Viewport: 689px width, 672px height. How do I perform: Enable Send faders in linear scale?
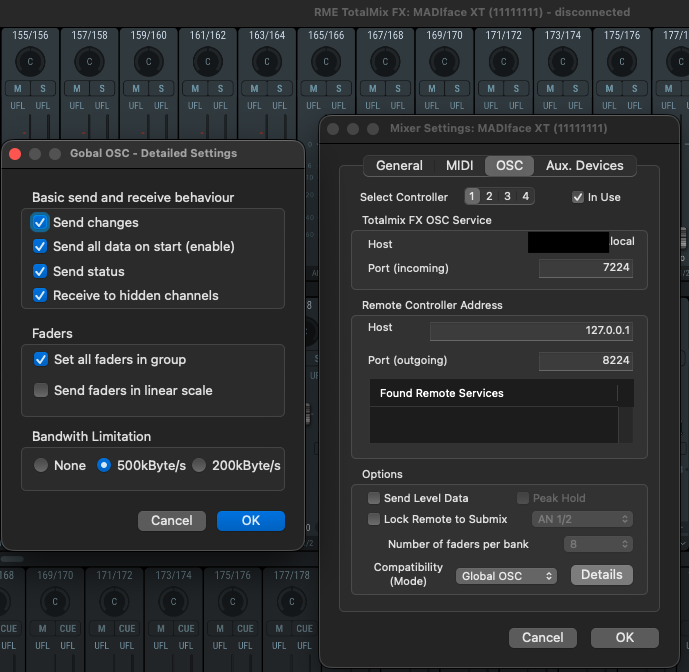pyautogui.click(x=41, y=390)
